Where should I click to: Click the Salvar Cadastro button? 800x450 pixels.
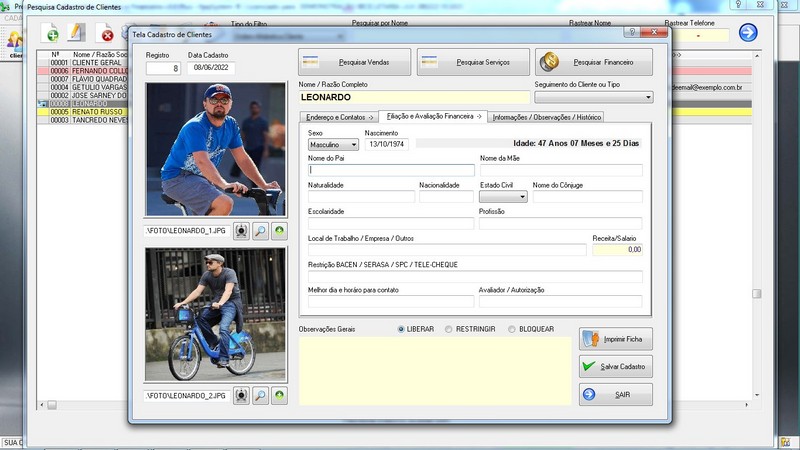616,366
